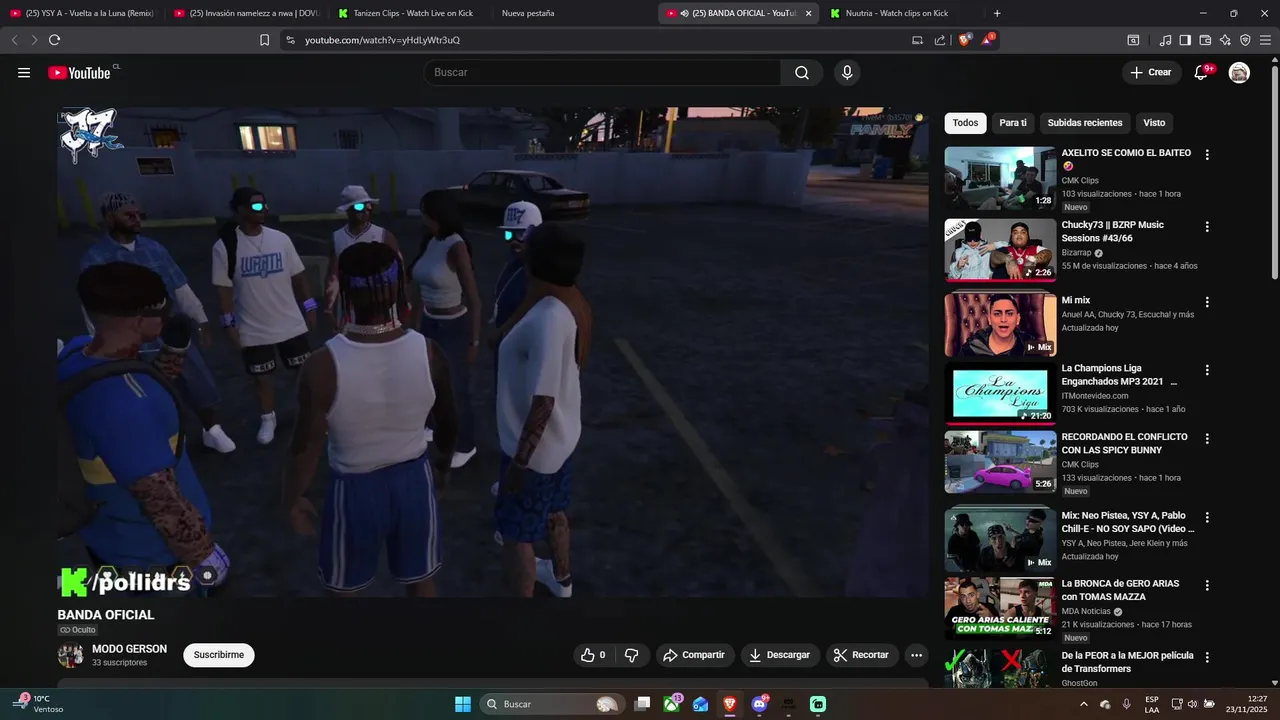Open Brave VPN shield icon
The image size is (1280, 720).
(x=1245, y=40)
